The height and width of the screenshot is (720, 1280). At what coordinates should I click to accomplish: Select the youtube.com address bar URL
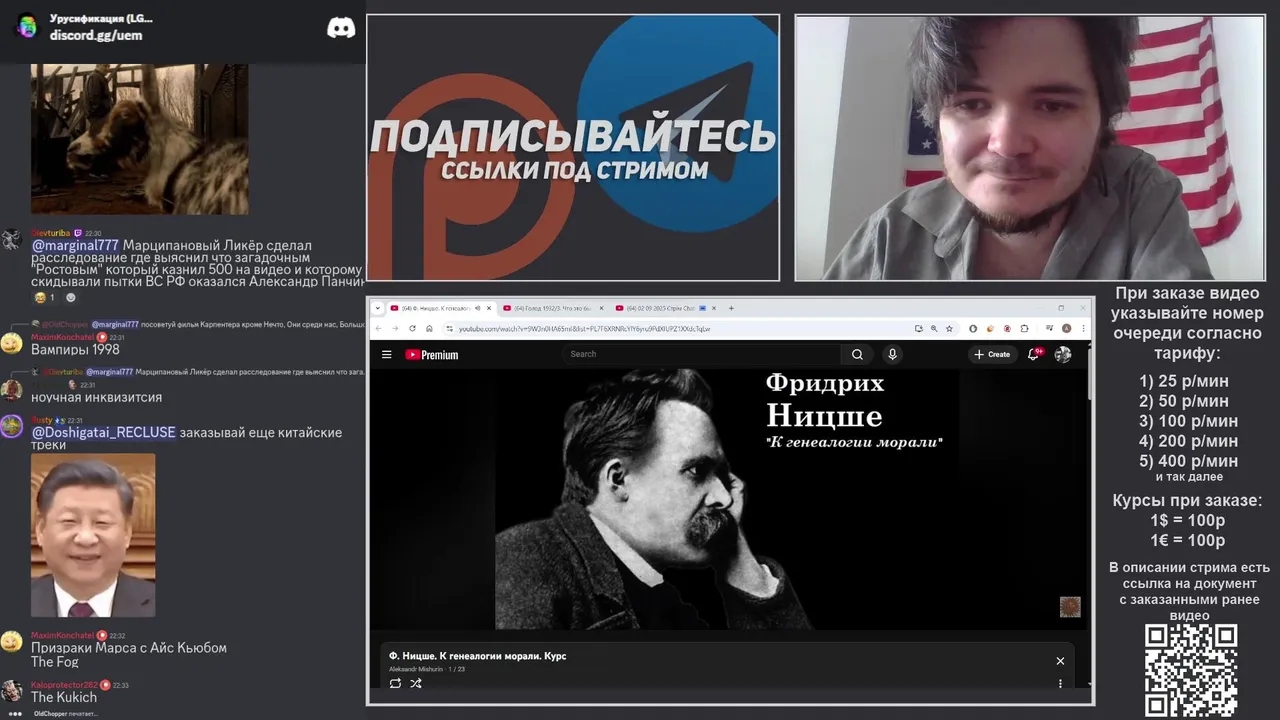[585, 328]
